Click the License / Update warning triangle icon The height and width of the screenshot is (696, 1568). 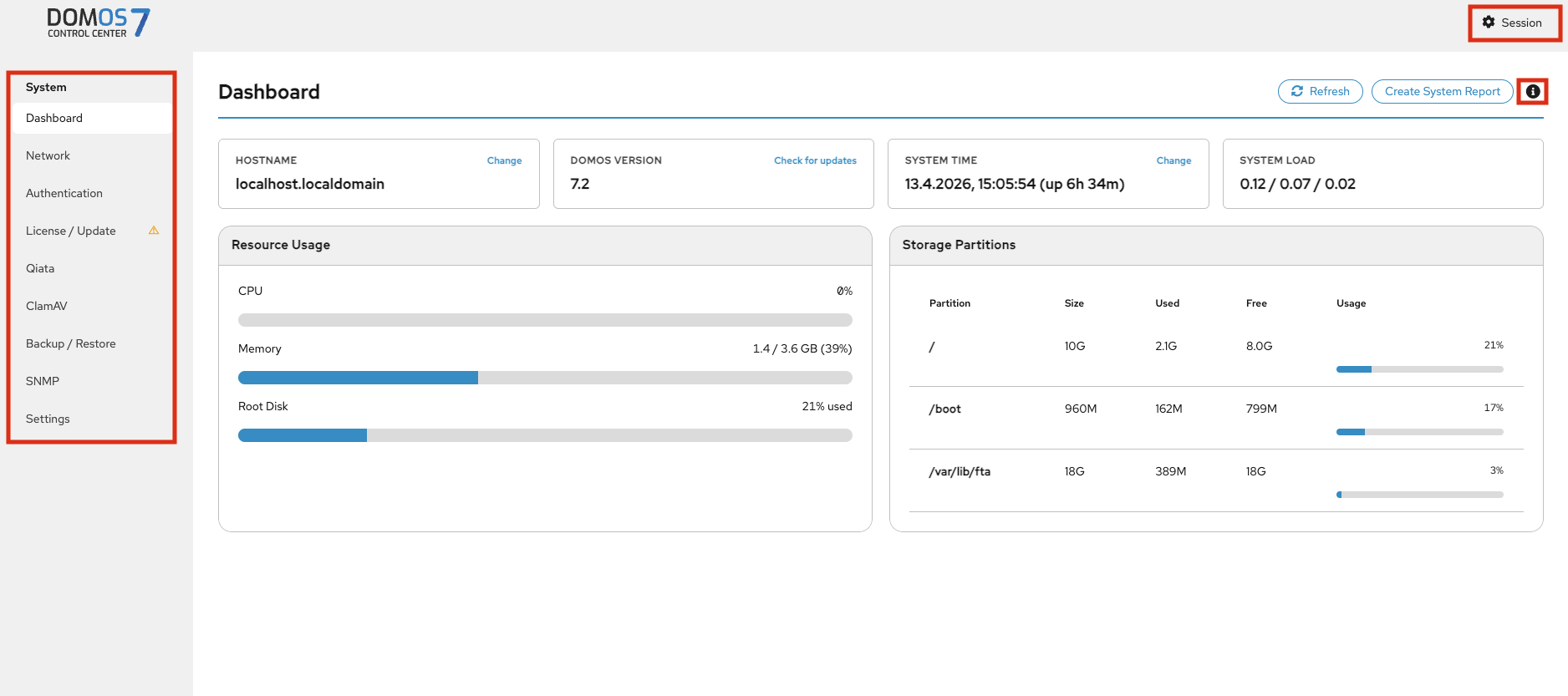154,230
